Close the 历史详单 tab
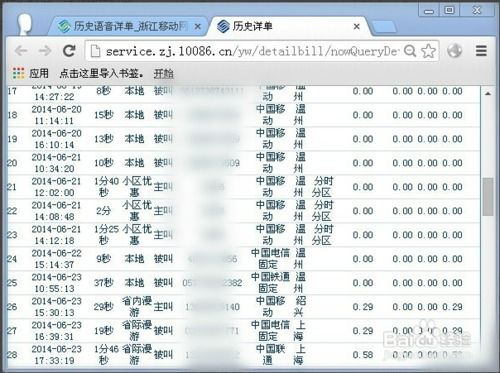Viewport: 500px width, 373px height. tap(357, 26)
